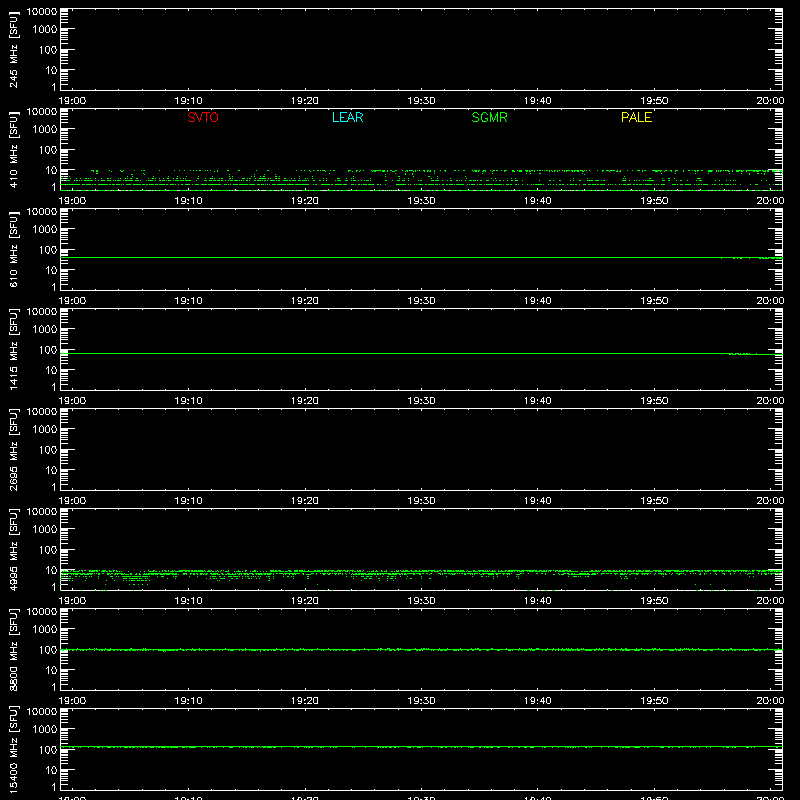Screen dimensions: 800x800
Task: Click 20:00 time label below 4995 MHz panel
Action: 770,601
